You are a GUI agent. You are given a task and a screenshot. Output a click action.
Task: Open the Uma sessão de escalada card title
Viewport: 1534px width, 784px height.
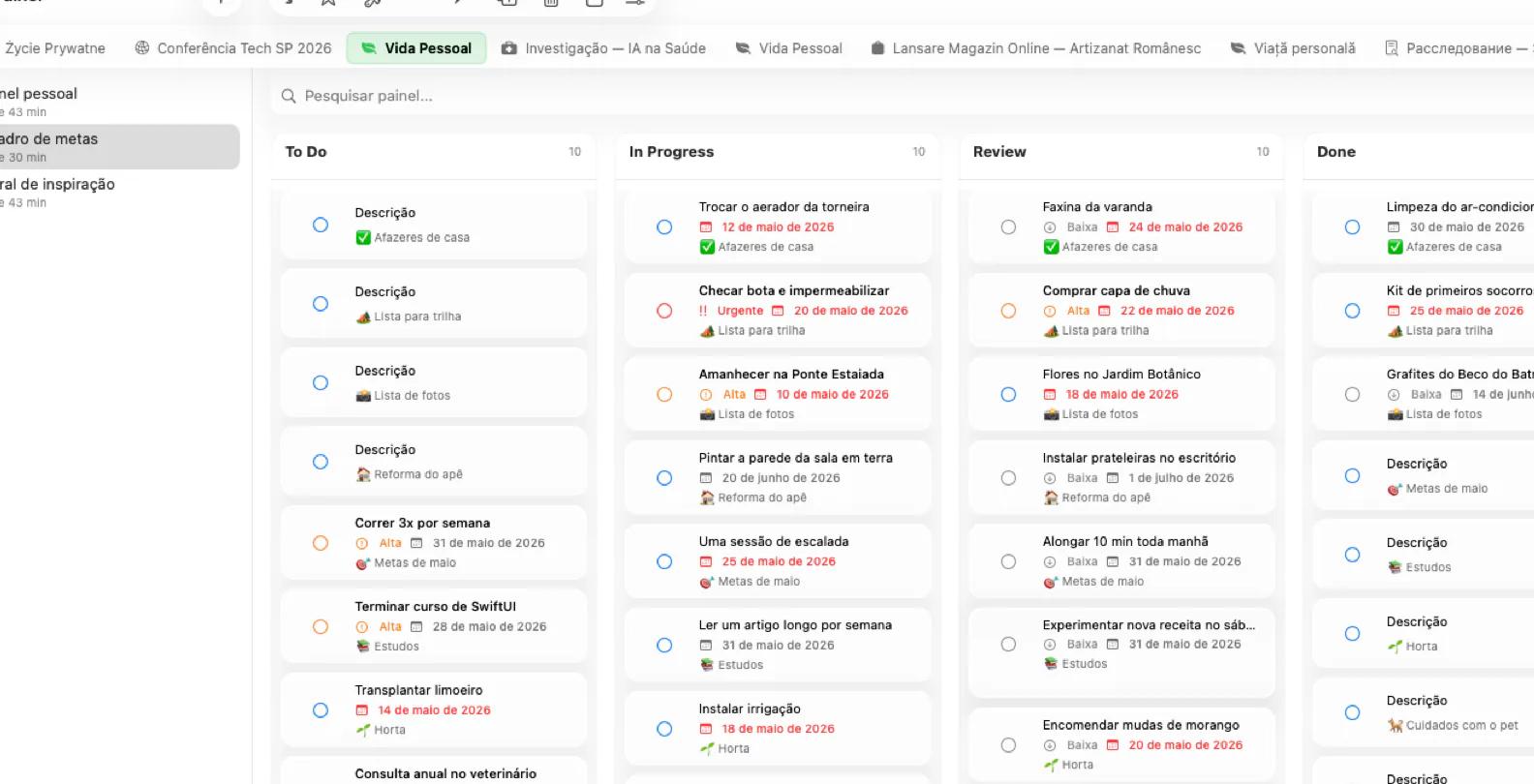pos(774,542)
